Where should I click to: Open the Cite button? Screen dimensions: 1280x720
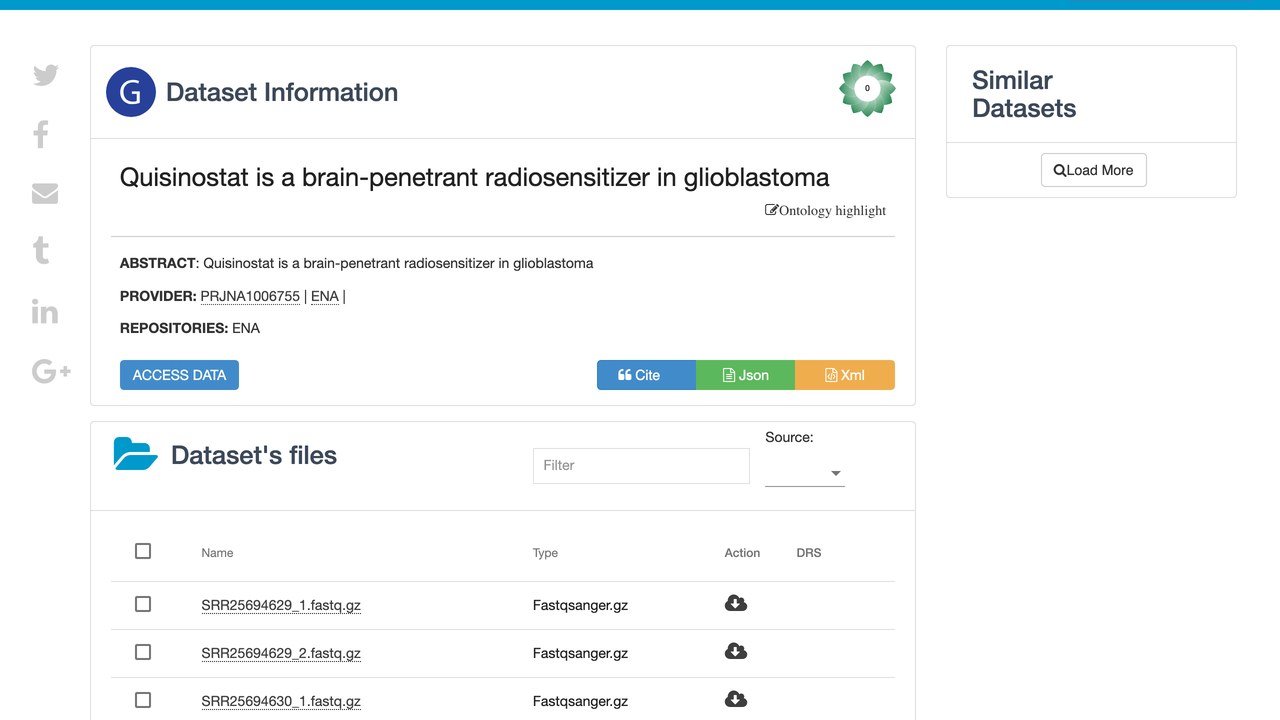[646, 375]
